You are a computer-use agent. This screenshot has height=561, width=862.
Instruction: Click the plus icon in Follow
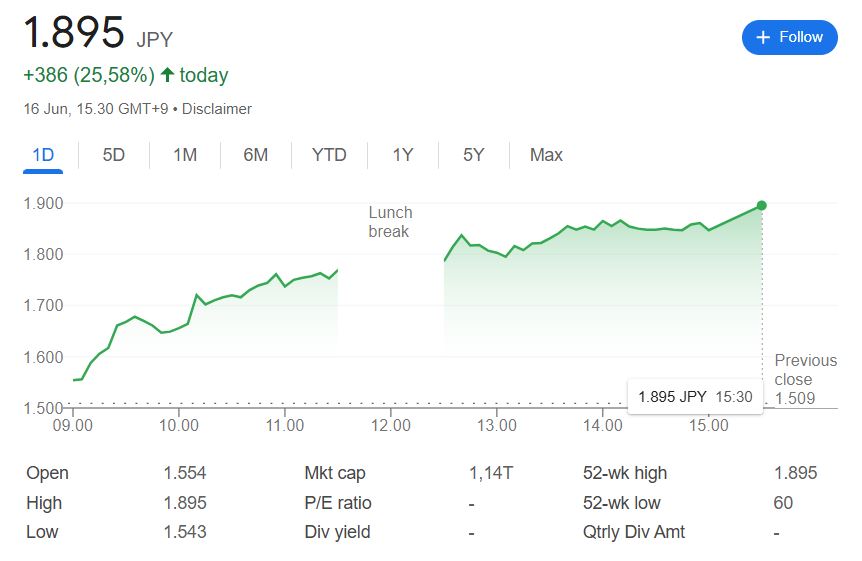pos(763,37)
